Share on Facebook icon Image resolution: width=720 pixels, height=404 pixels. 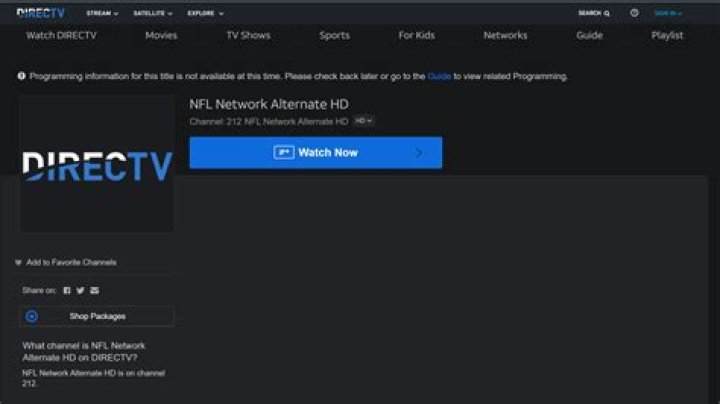coord(67,290)
